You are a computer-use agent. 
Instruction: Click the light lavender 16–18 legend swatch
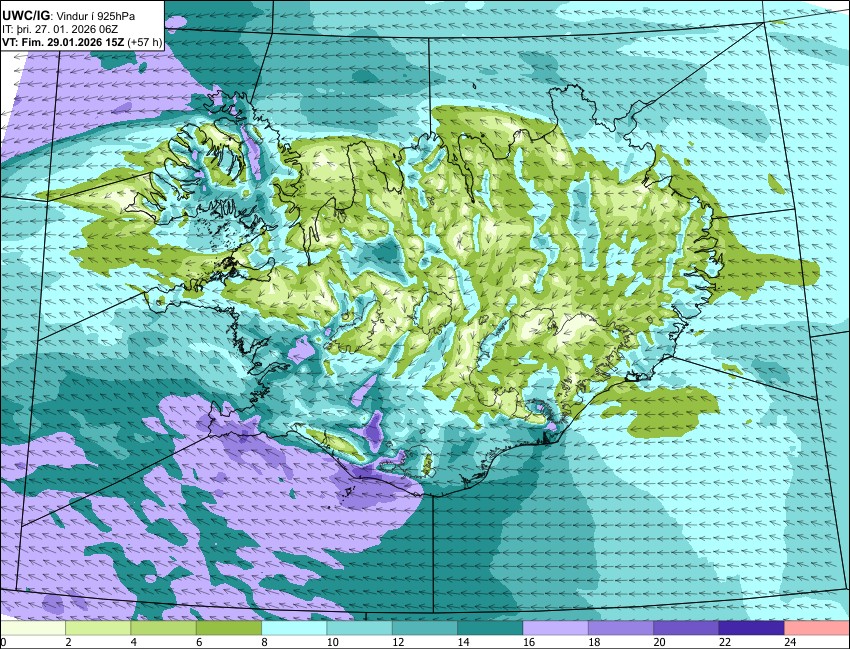coord(556,628)
